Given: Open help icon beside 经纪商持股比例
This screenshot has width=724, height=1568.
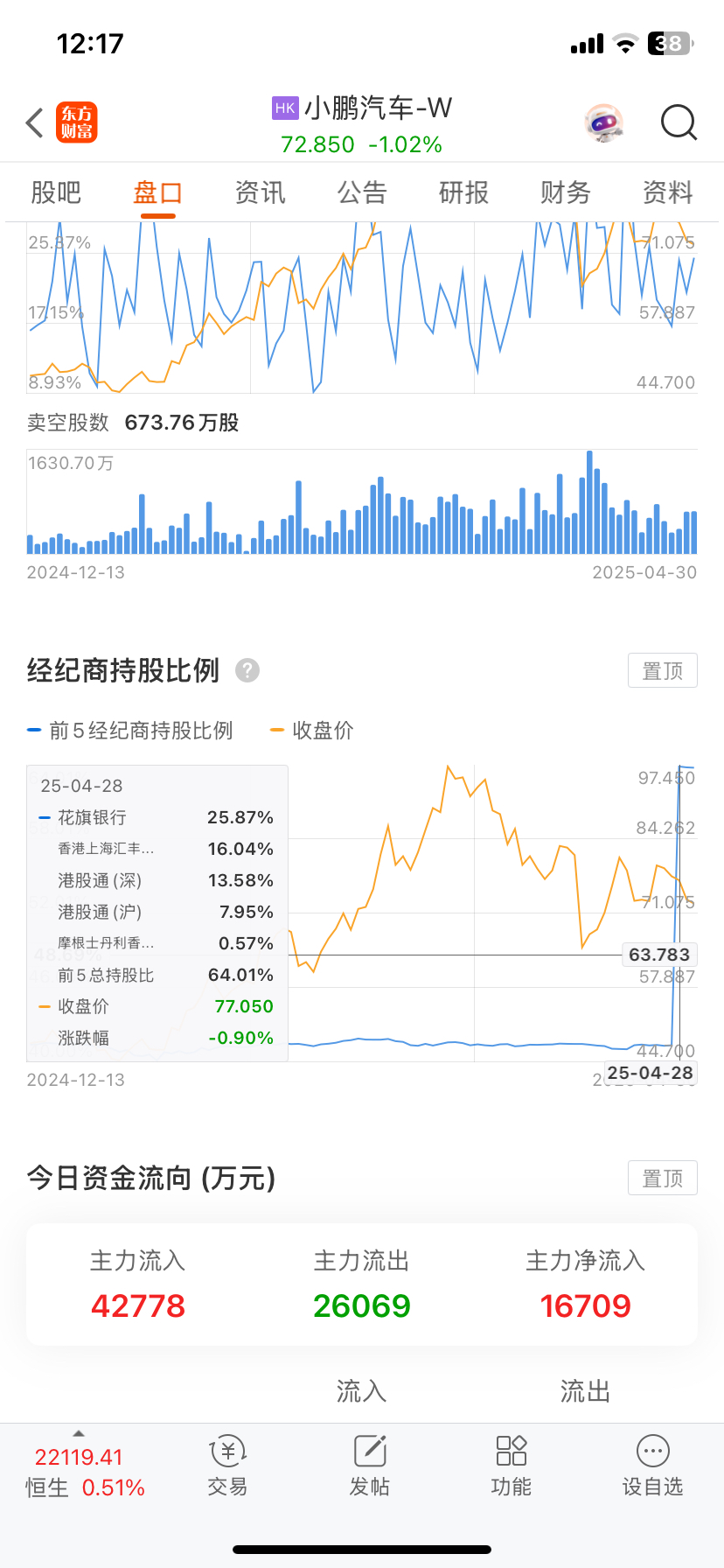Looking at the screenshot, I should pyautogui.click(x=247, y=670).
